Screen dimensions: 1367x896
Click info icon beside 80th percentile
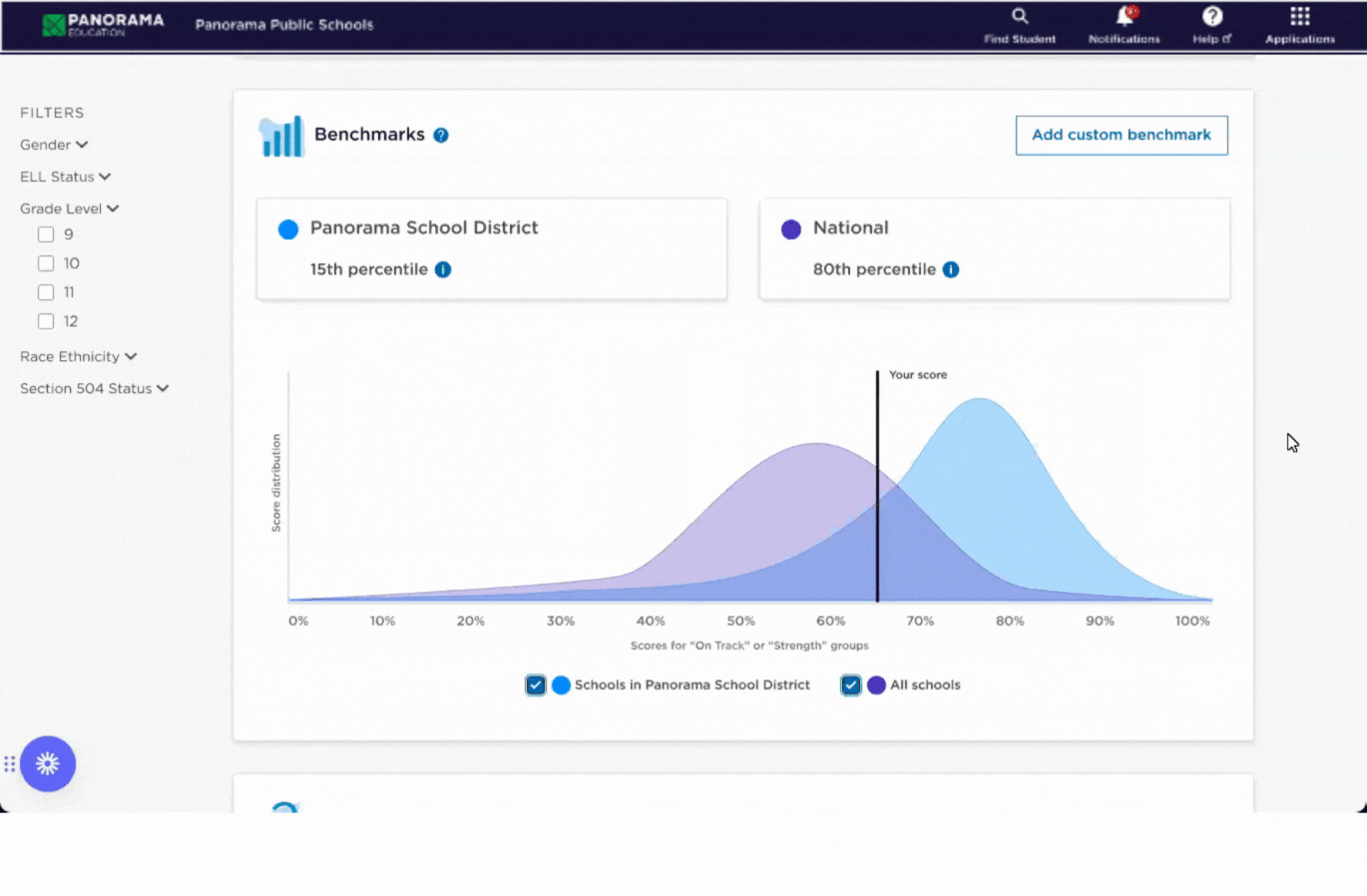[x=951, y=269]
